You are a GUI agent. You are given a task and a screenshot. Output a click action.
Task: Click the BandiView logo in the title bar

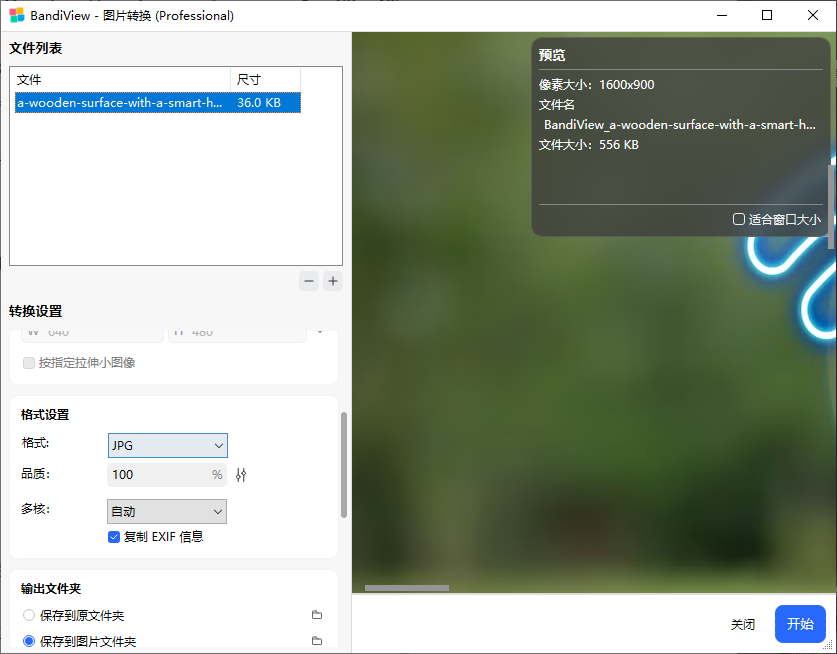tap(16, 15)
